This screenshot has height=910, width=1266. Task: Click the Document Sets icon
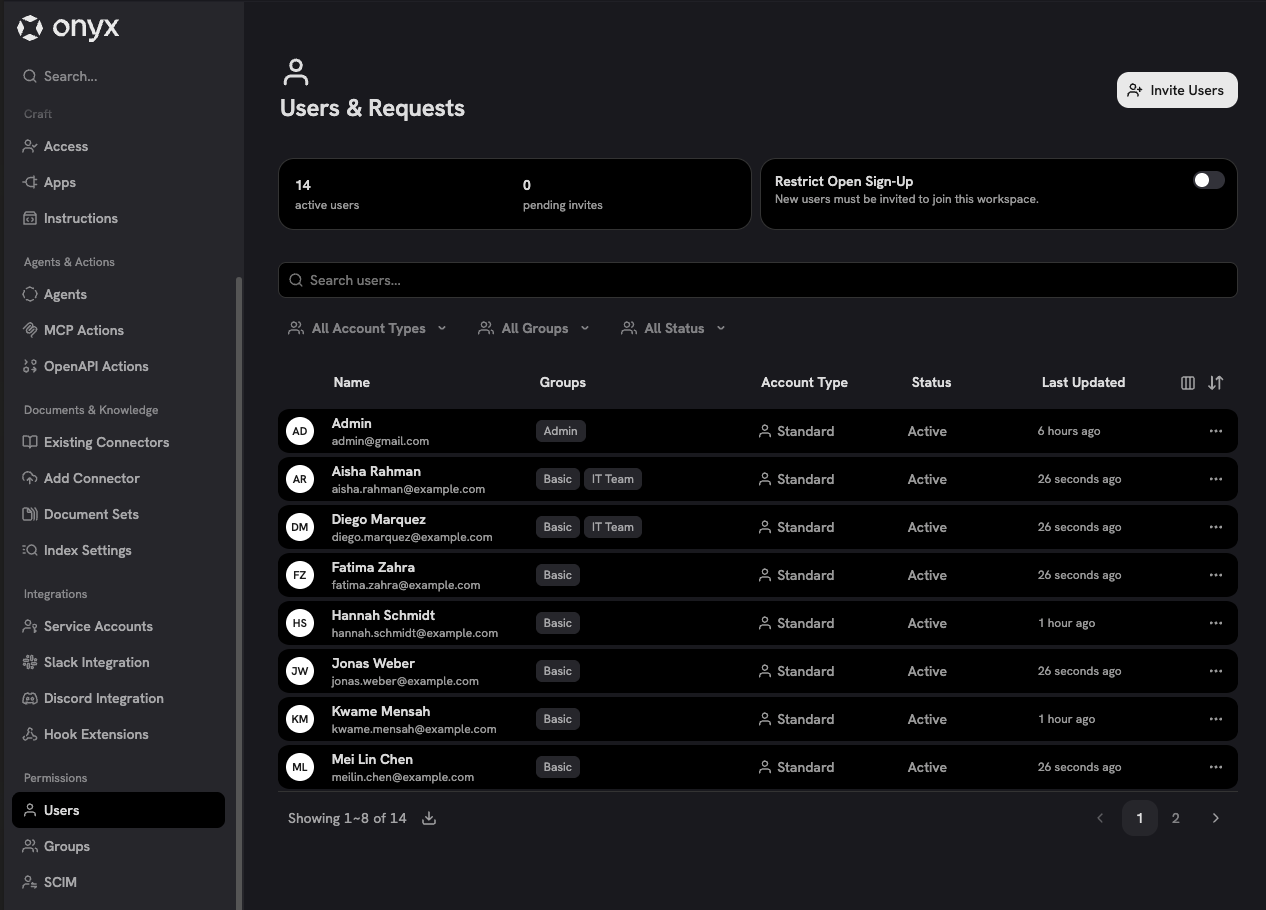point(30,514)
